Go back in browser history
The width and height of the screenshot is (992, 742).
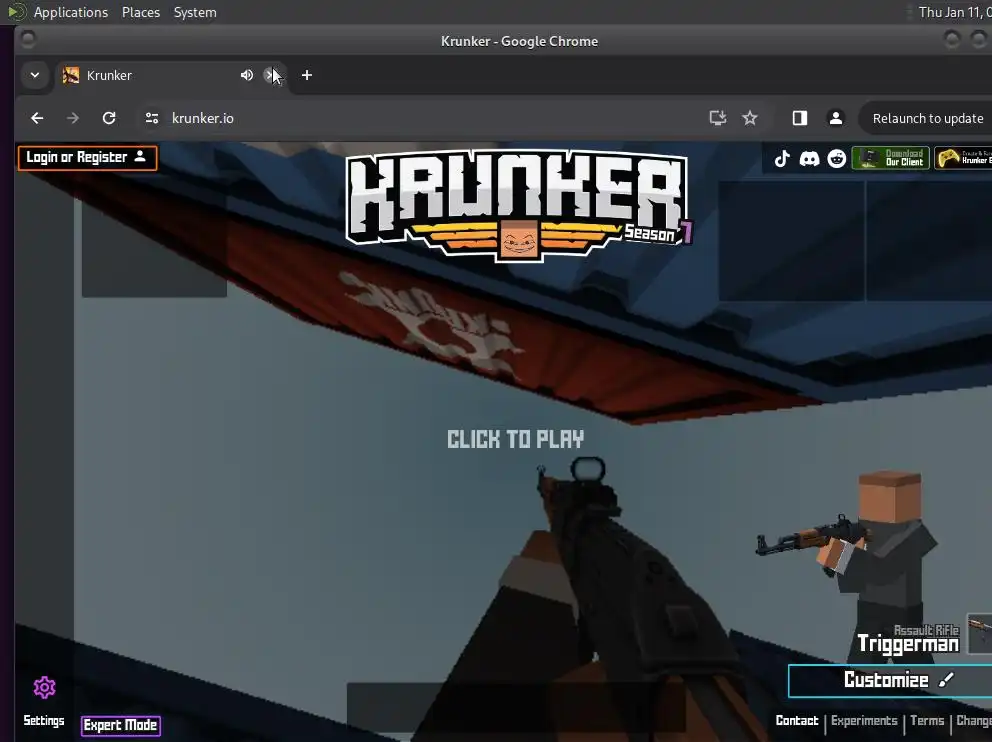[37, 118]
